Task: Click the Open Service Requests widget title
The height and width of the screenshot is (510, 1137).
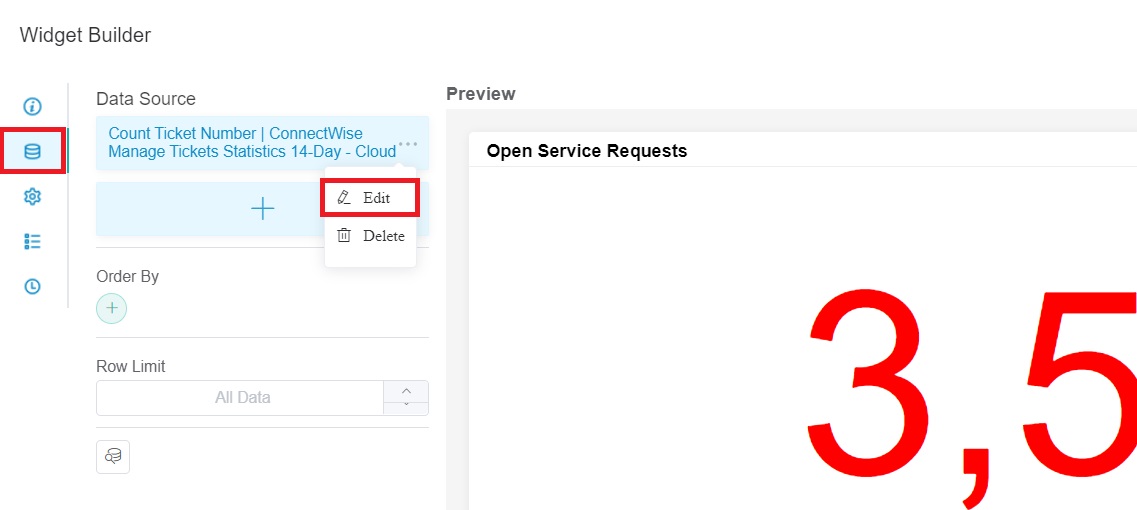Action: [586, 151]
